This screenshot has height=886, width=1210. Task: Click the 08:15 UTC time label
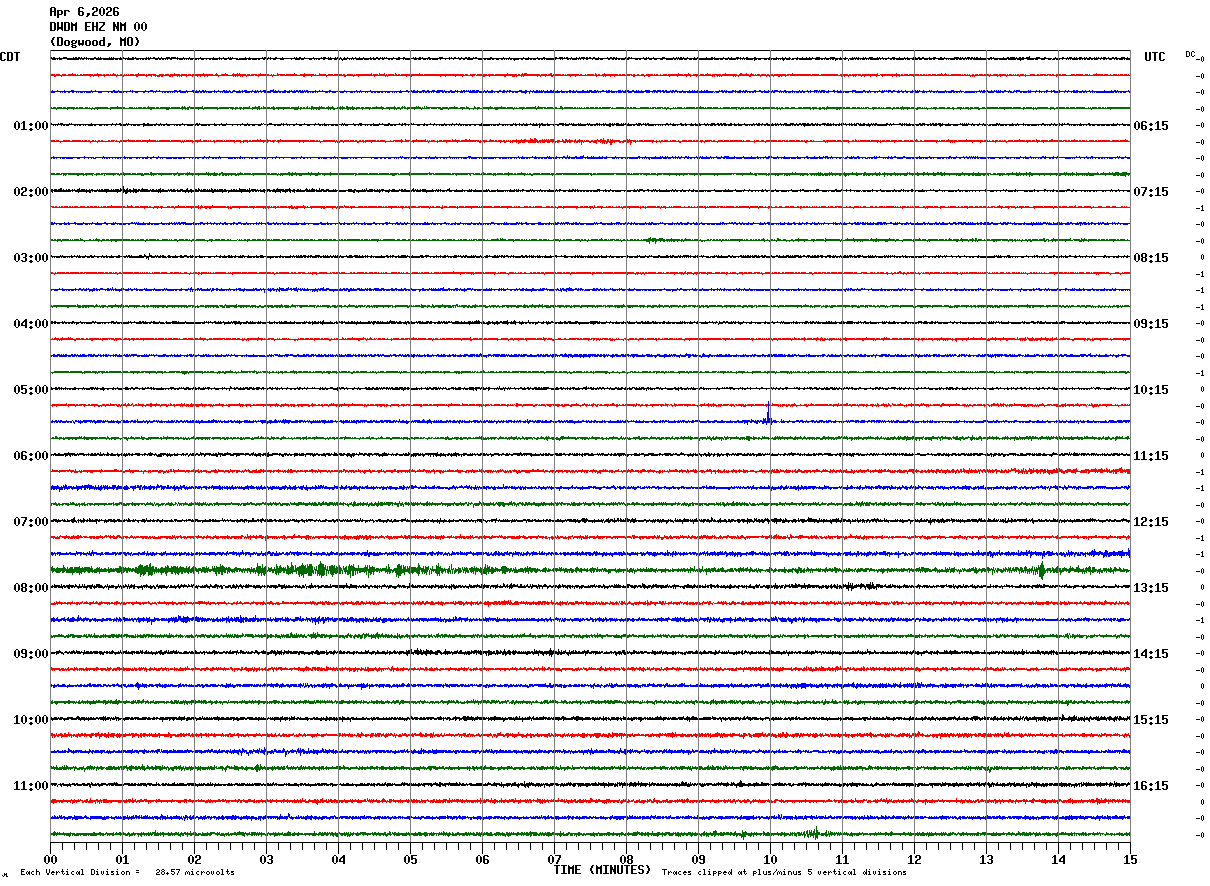coord(1151,258)
